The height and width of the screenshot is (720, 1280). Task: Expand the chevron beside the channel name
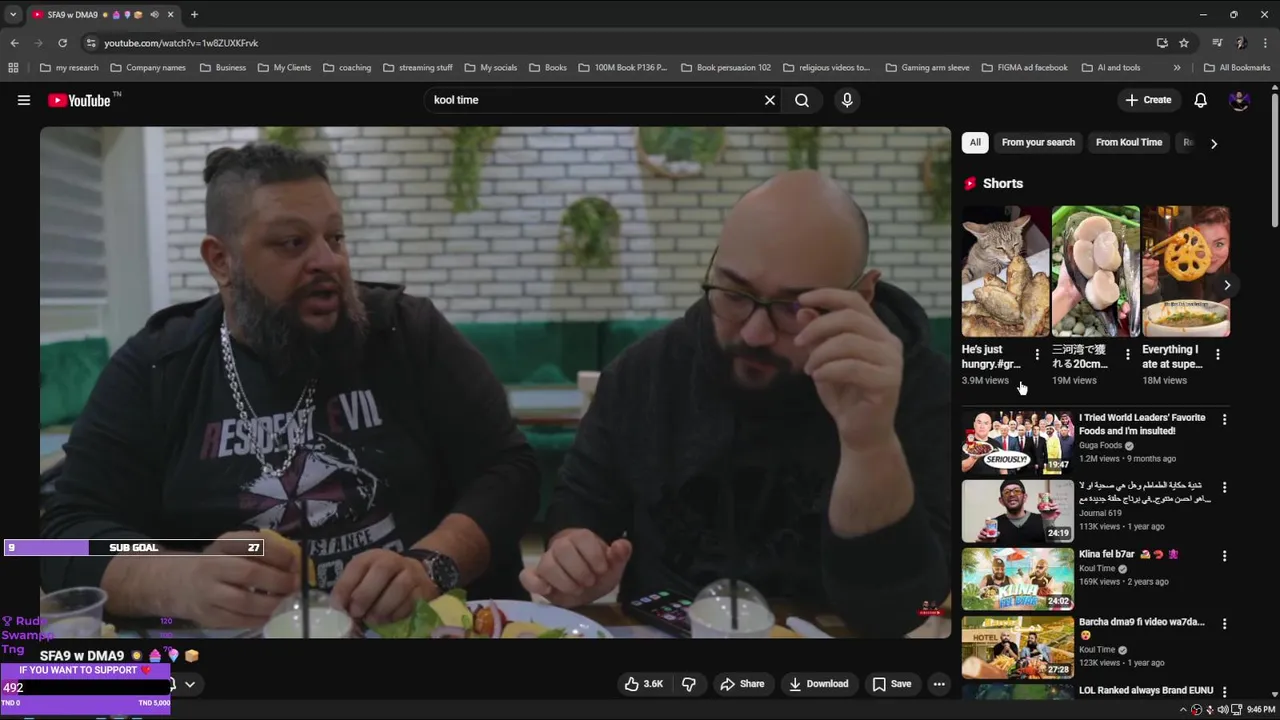[189, 685]
